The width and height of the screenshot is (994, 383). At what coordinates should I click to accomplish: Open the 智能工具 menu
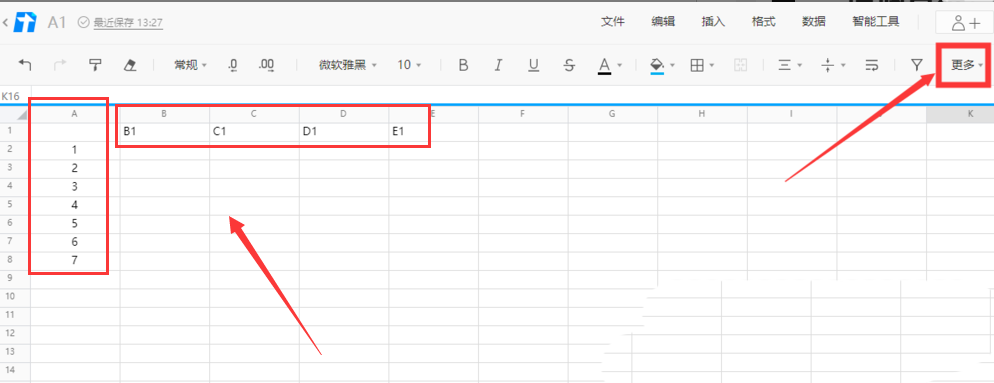pyautogui.click(x=875, y=22)
